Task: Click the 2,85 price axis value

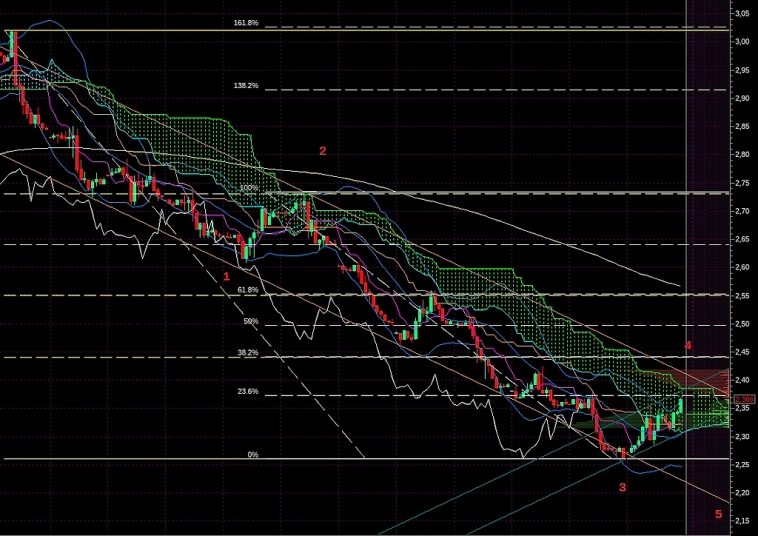Action: point(742,127)
